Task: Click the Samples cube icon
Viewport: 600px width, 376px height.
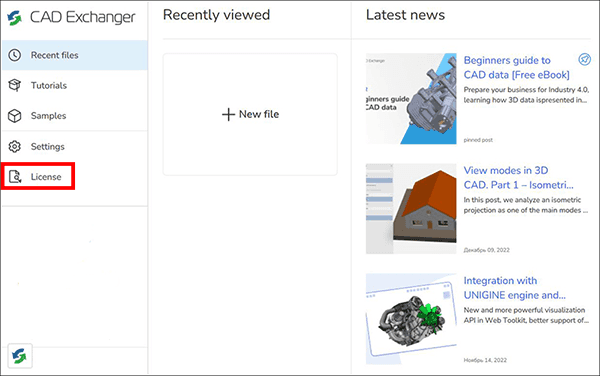Action: [x=15, y=116]
